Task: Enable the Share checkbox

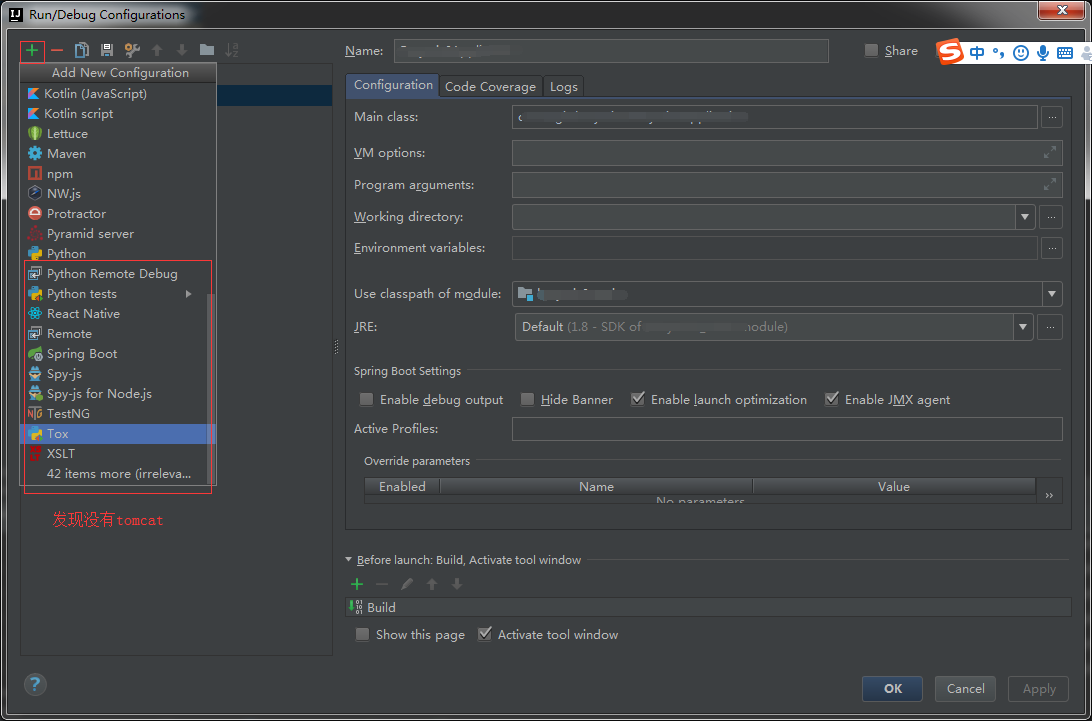Action: (x=869, y=50)
